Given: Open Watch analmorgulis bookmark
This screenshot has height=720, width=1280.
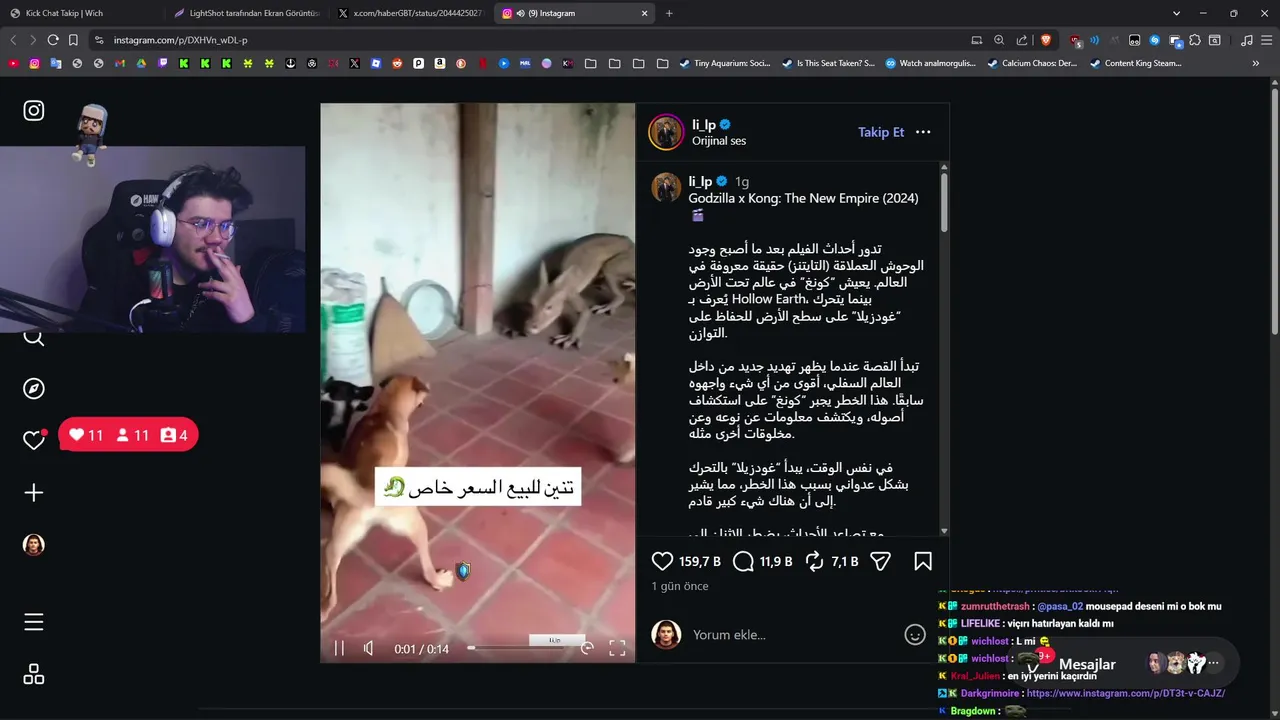Looking at the screenshot, I should coord(930,63).
